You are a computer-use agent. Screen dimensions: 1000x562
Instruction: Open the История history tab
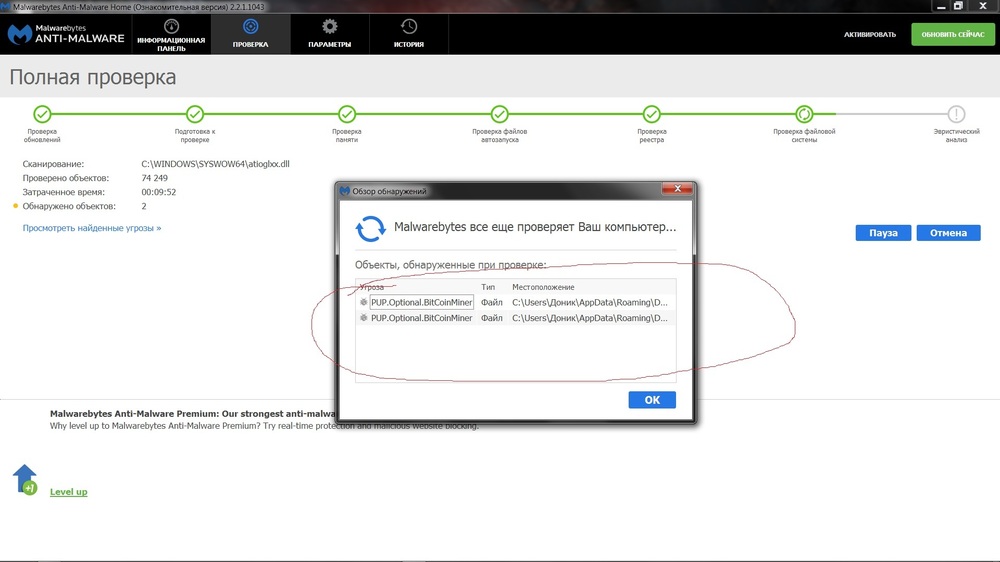pyautogui.click(x=409, y=34)
